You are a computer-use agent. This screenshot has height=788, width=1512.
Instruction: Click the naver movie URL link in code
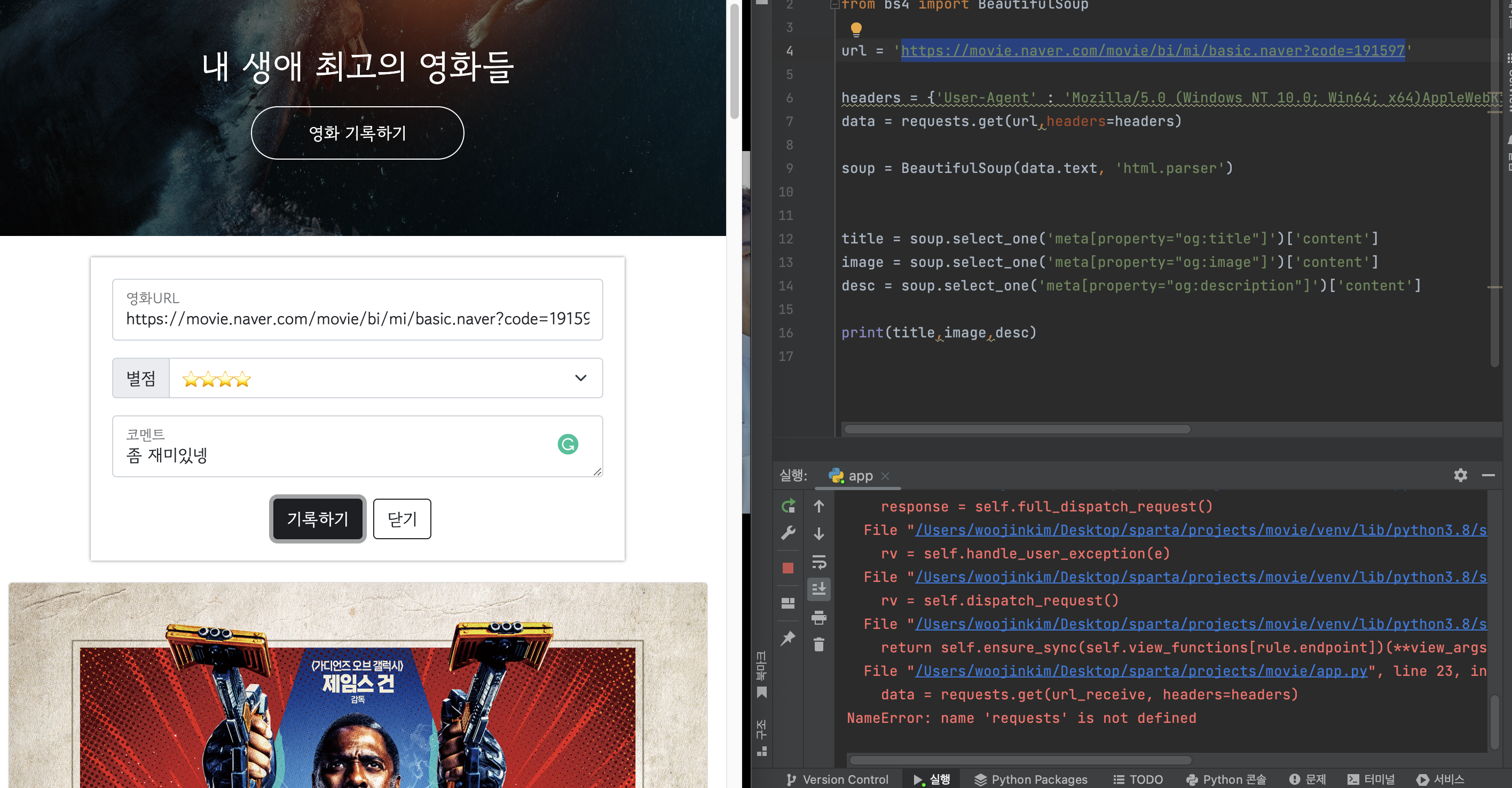(x=1153, y=51)
